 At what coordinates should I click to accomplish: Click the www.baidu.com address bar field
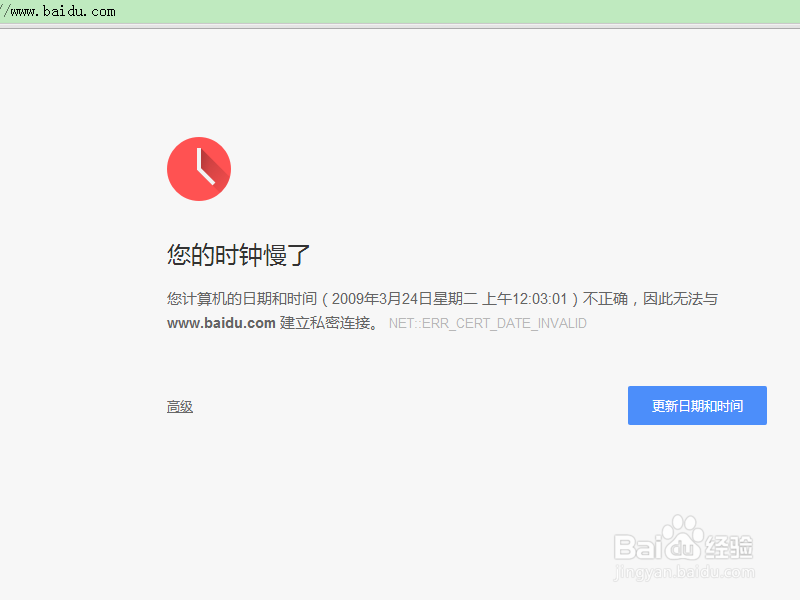tap(400, 11)
